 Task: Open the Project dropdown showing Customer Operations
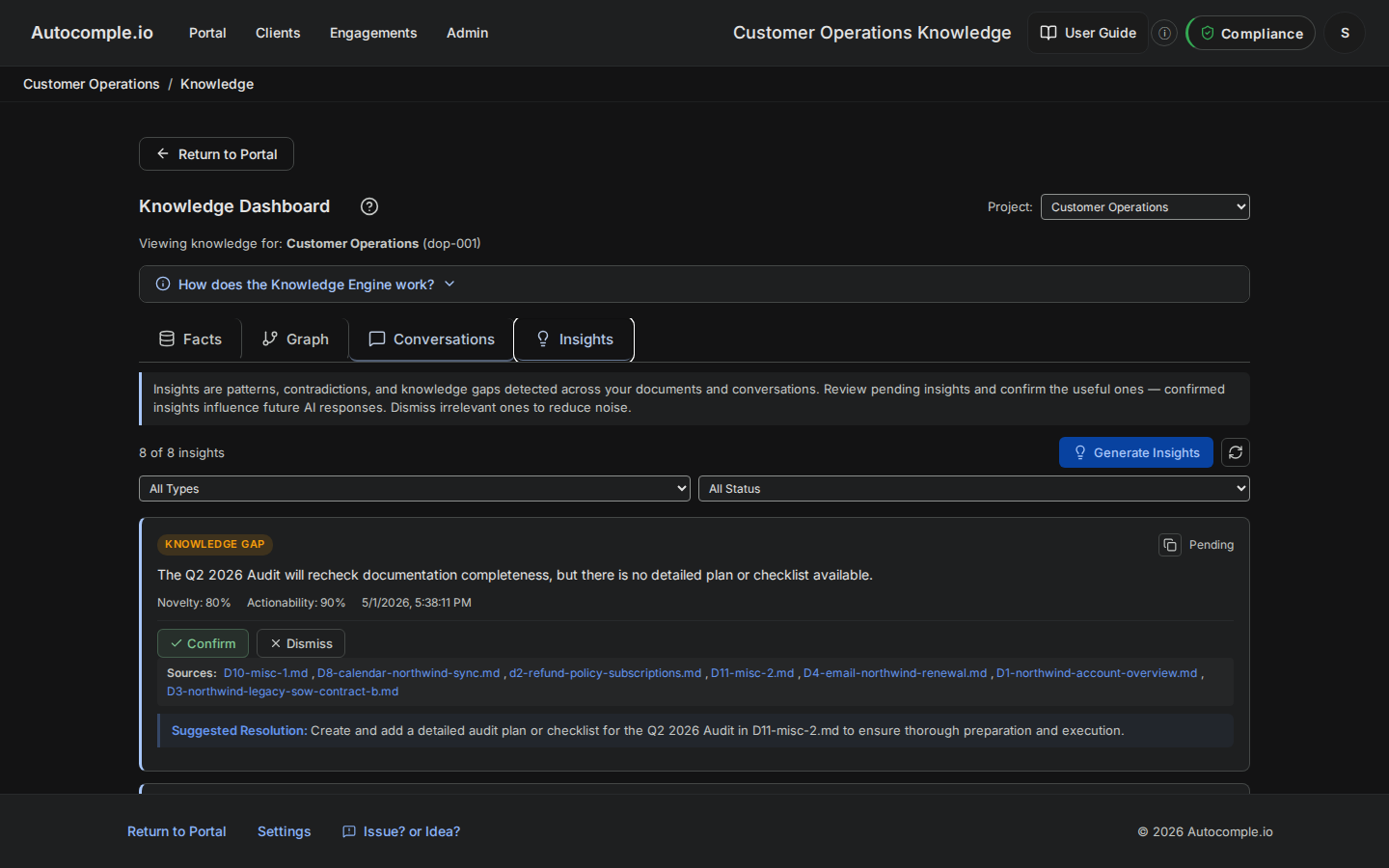click(x=1145, y=207)
